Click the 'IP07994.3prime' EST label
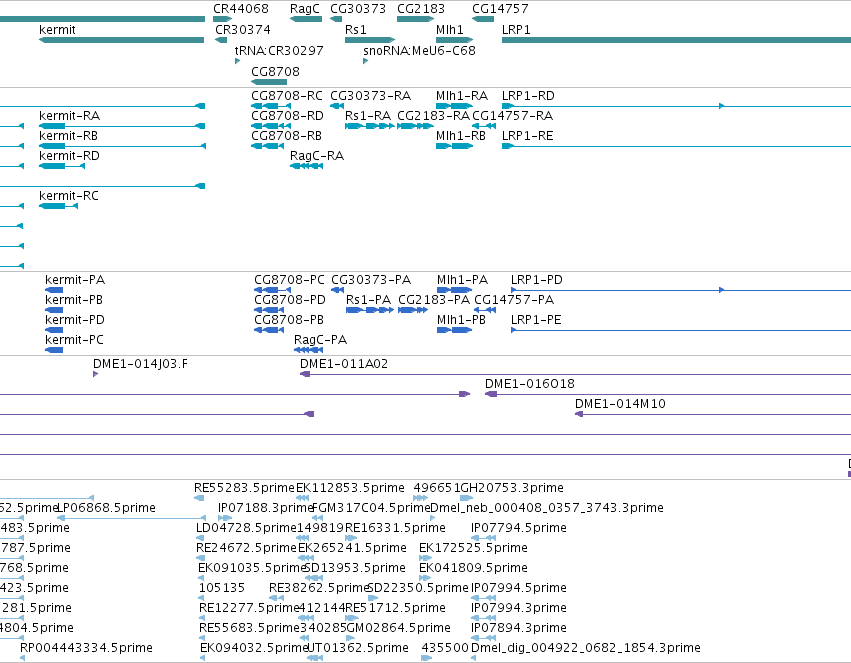Screen dimensions: 851x663 tap(519, 609)
